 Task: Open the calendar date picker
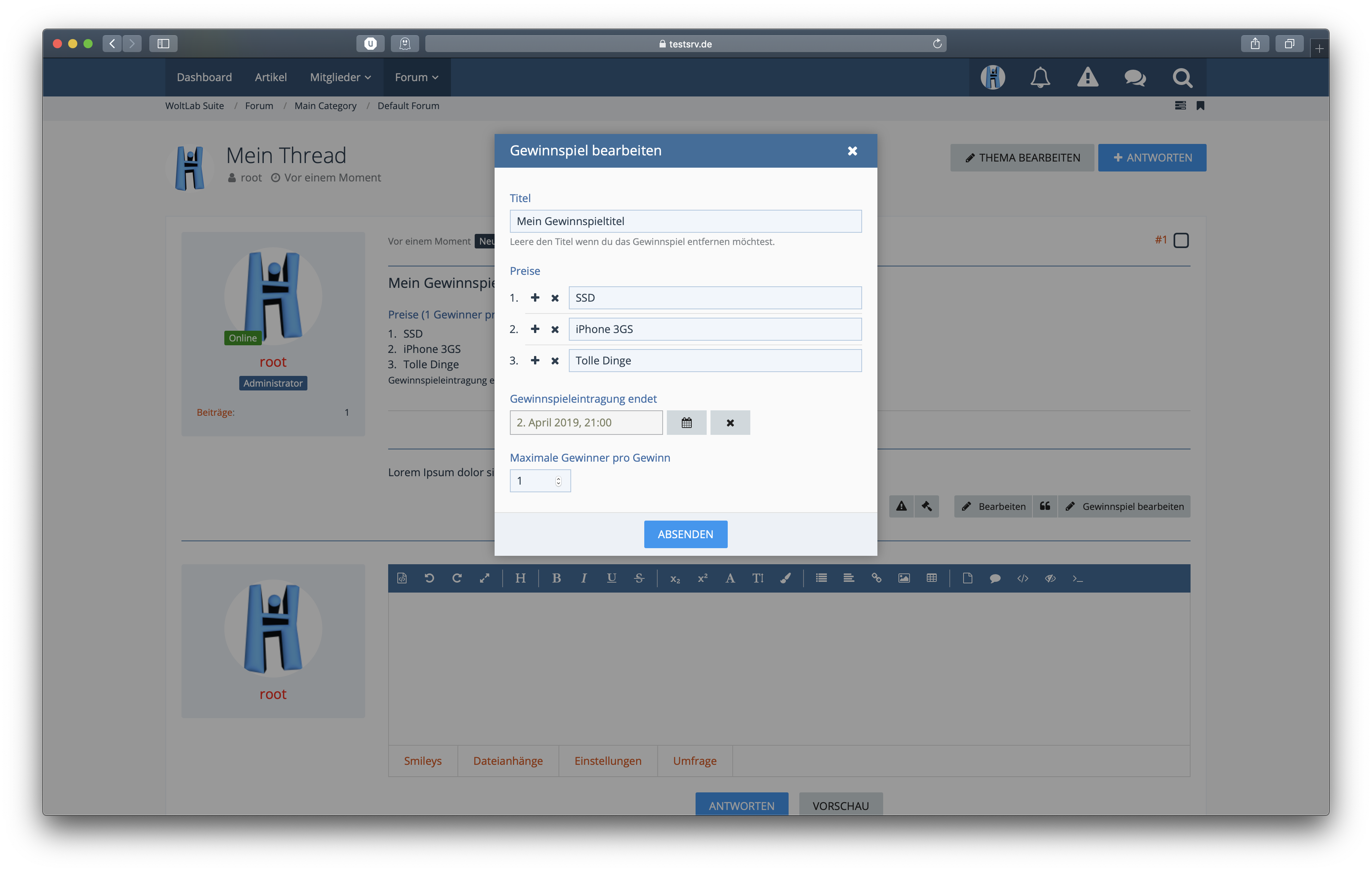coord(686,423)
